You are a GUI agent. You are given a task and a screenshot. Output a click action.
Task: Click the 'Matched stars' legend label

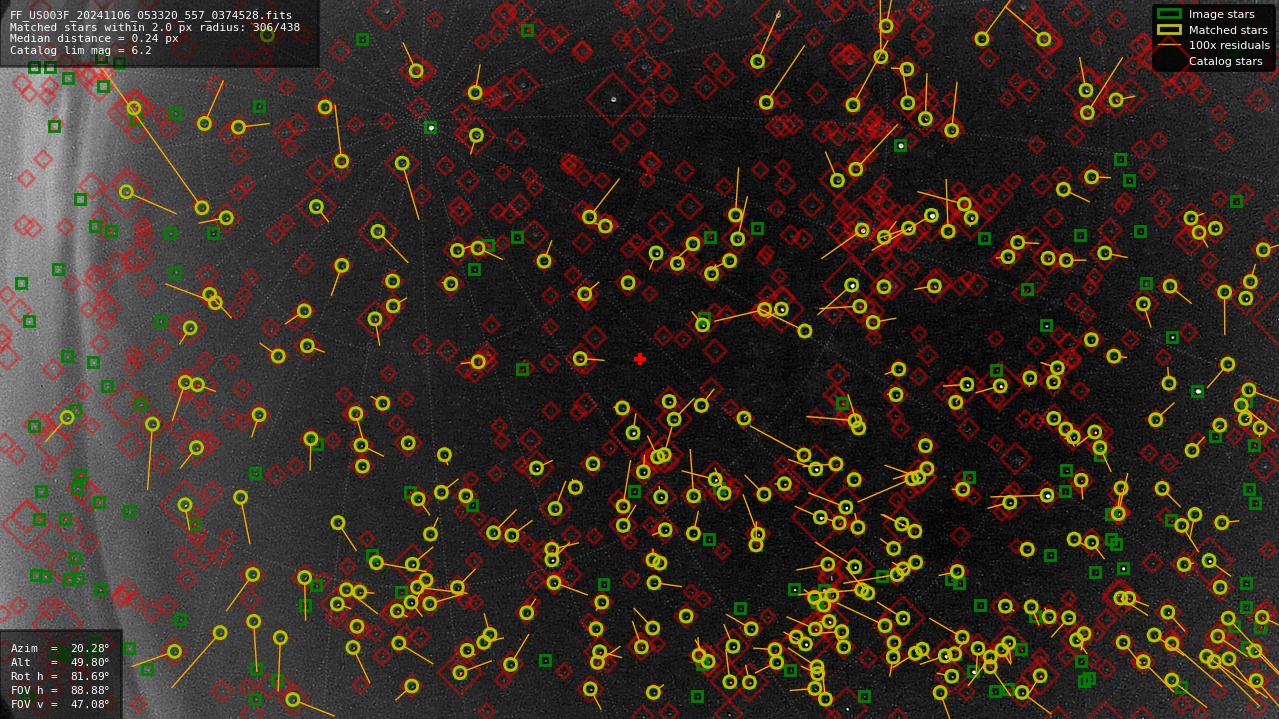pyautogui.click(x=1228, y=30)
